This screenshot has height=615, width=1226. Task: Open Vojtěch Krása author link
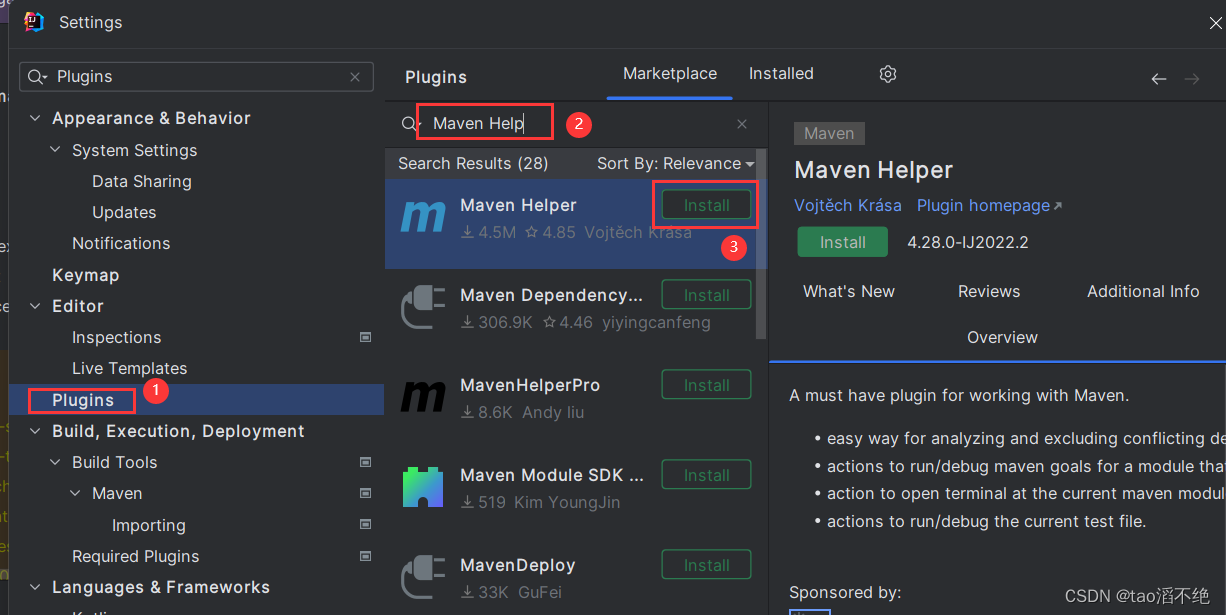coord(848,205)
